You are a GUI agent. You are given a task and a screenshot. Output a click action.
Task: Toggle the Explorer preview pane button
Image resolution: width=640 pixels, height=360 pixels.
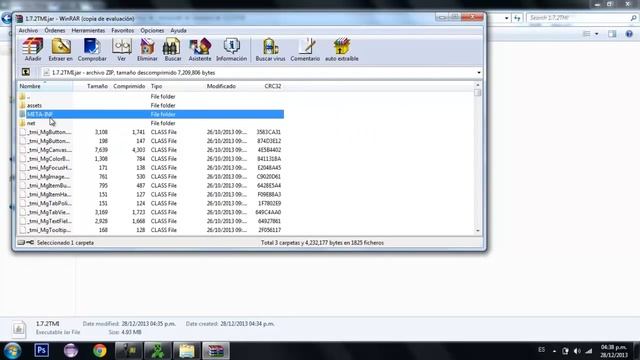point(612,34)
